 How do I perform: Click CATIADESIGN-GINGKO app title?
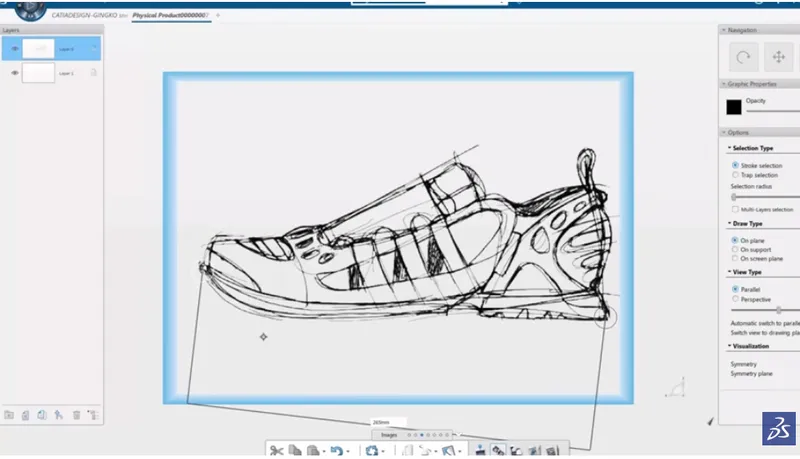84,15
